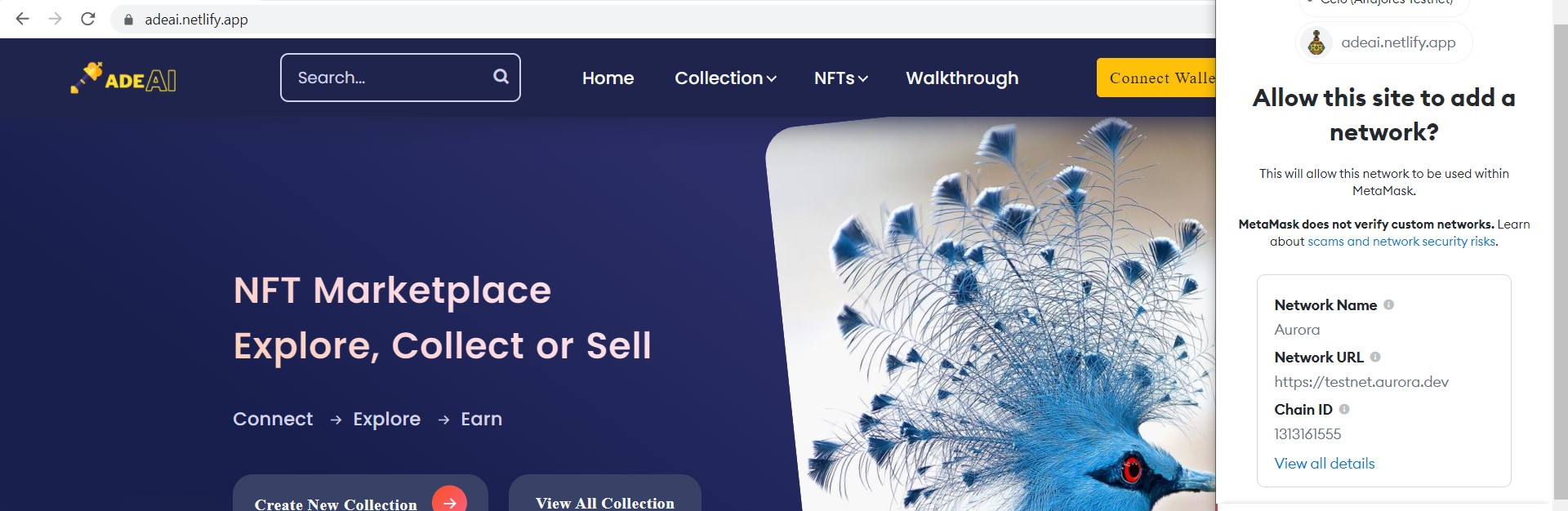Click the orange arrow on Create New Collection

pyautogui.click(x=449, y=500)
